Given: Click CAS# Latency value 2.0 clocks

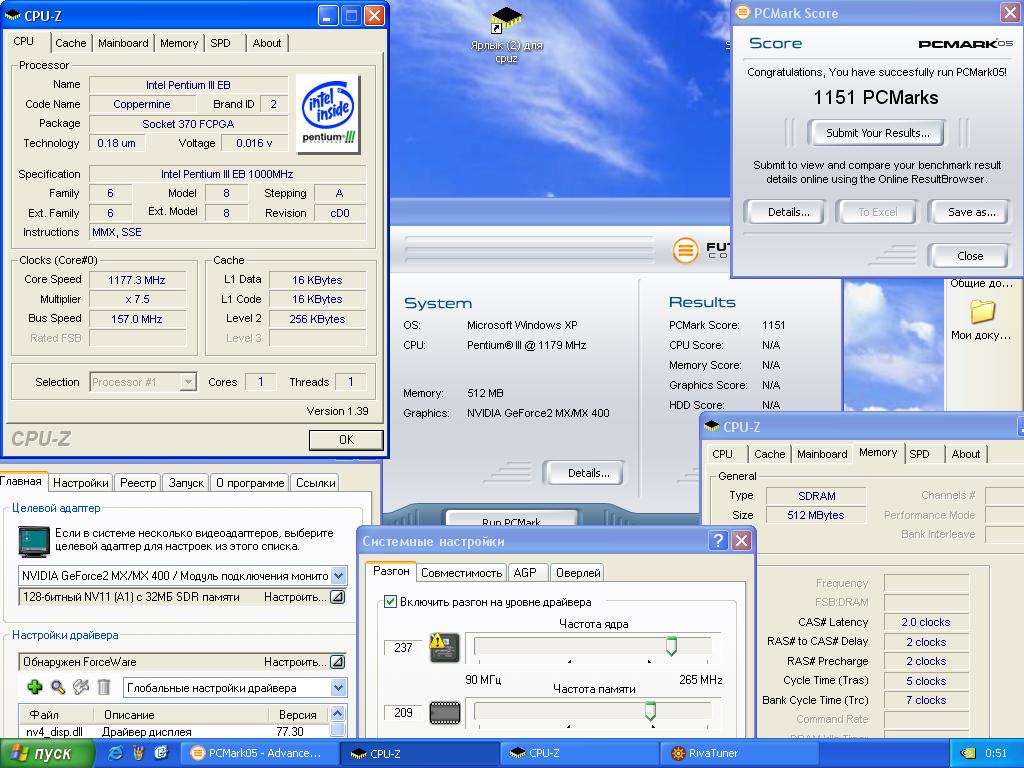Looking at the screenshot, I should tap(925, 622).
